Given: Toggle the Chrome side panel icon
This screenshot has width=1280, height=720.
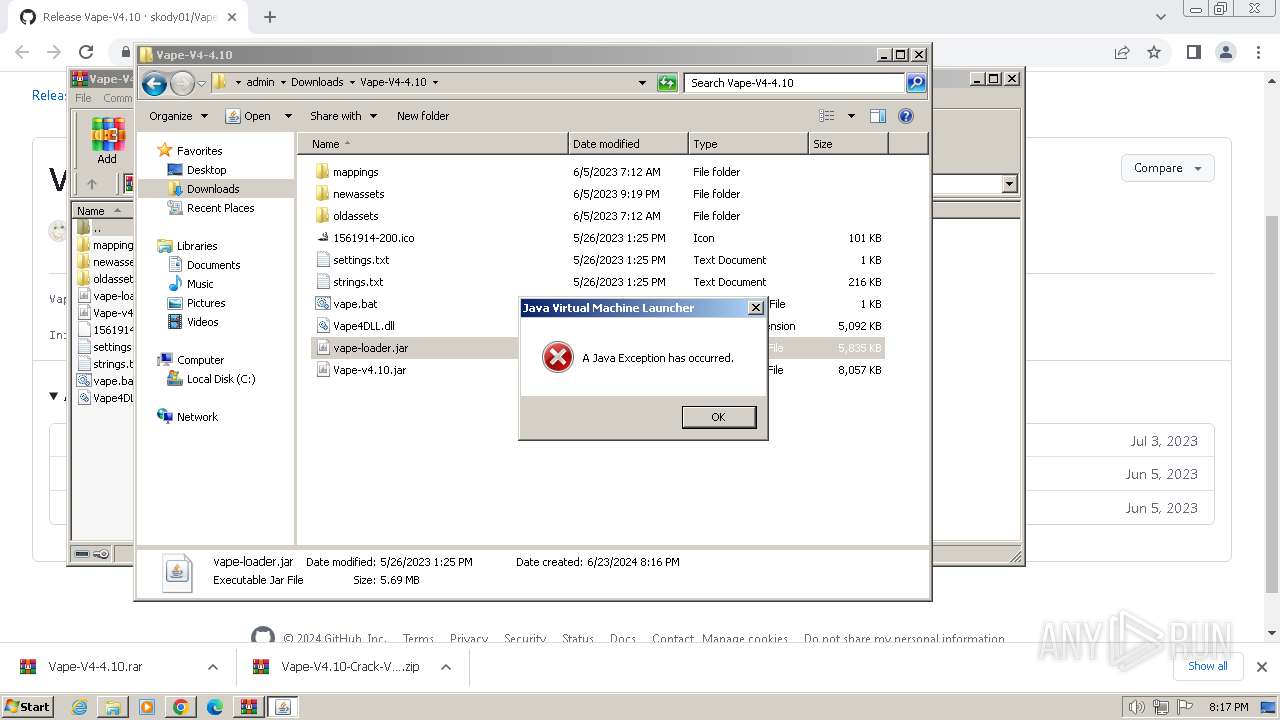Looking at the screenshot, I should click(1193, 52).
